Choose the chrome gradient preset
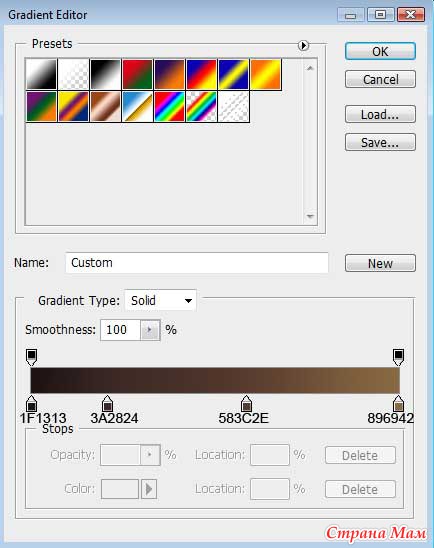Viewport: 434px width, 548px height. [x=137, y=106]
